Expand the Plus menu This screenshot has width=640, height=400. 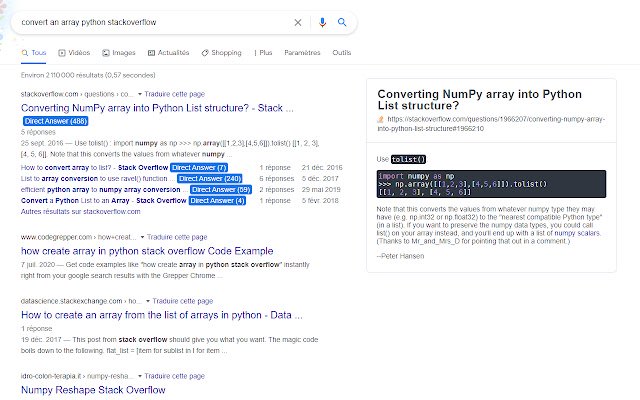point(263,53)
